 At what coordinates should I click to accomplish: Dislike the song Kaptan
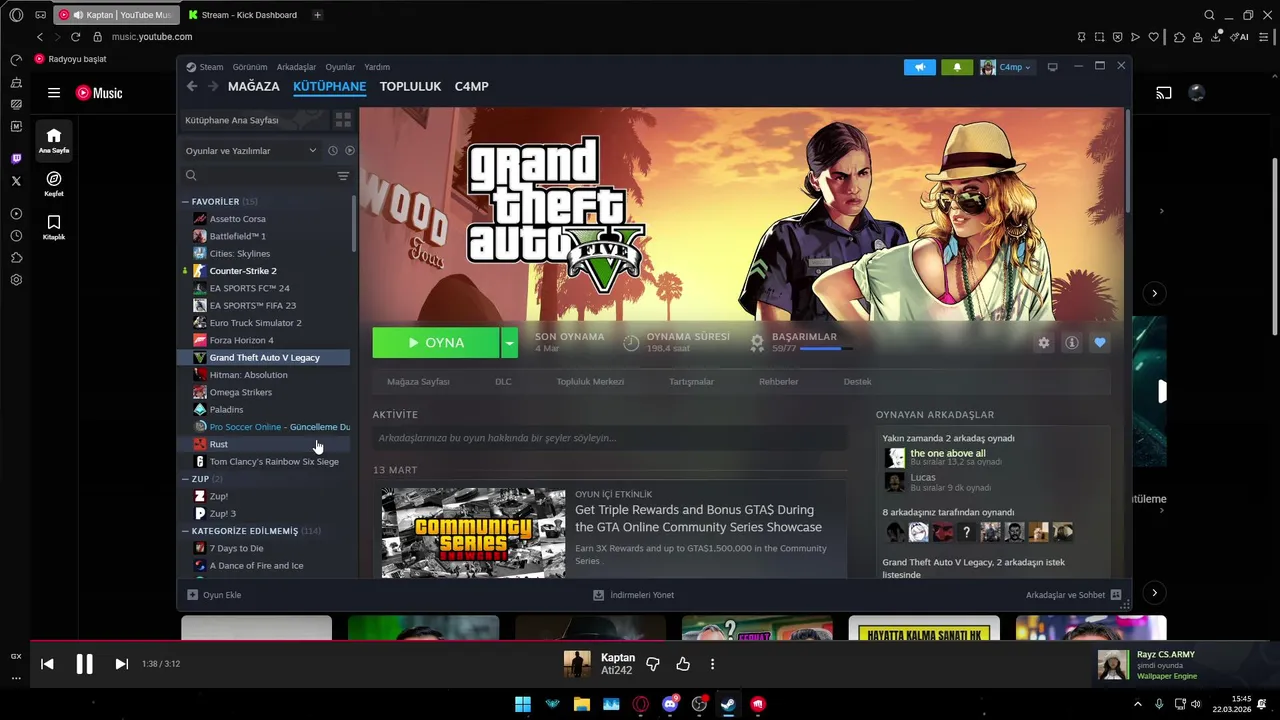pyautogui.click(x=653, y=664)
